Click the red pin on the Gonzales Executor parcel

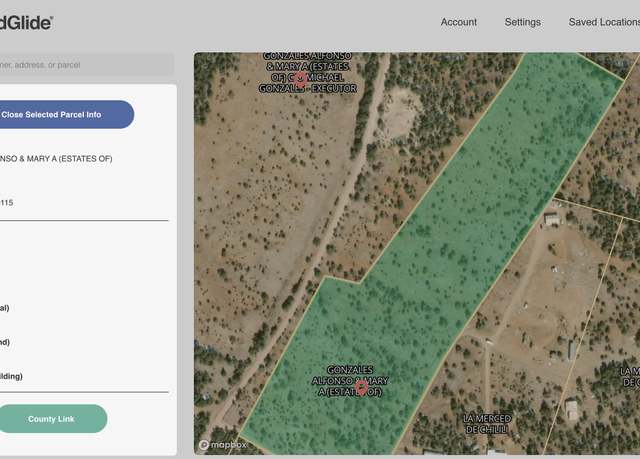pos(300,78)
